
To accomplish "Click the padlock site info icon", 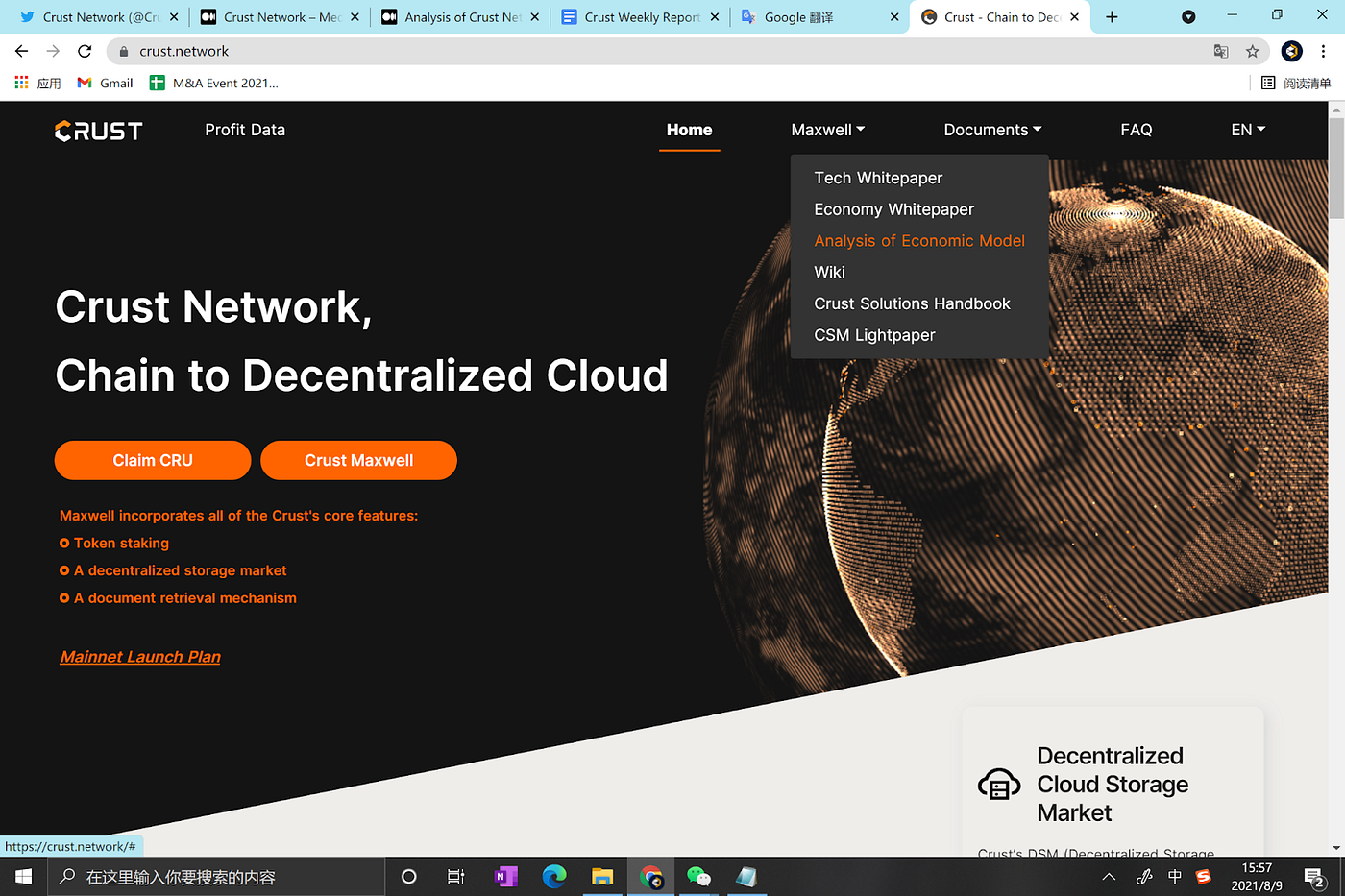I will (124, 51).
